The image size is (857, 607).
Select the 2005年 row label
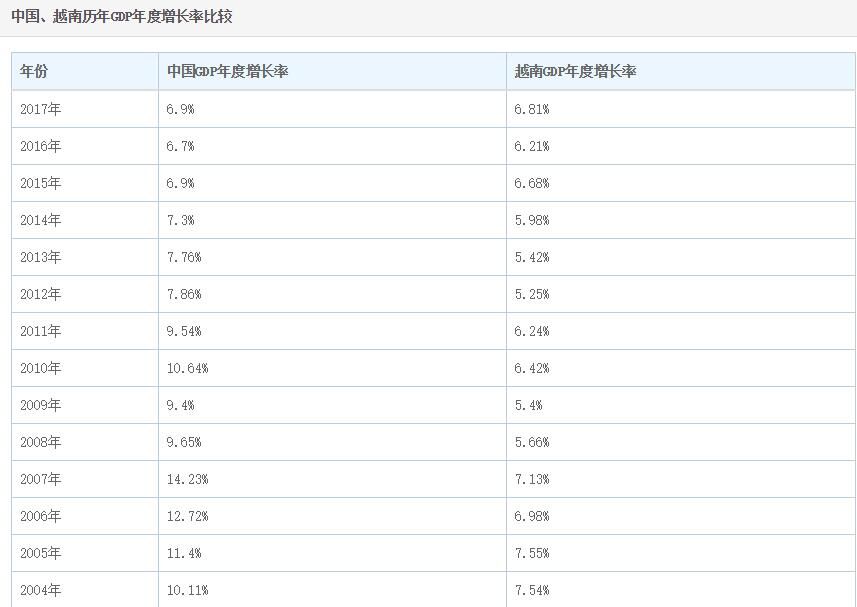point(40,553)
